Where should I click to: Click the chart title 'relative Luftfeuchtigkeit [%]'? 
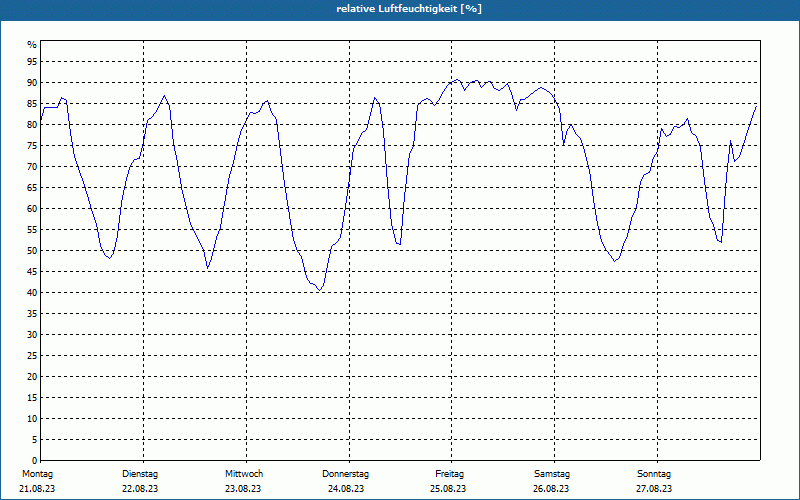(409, 9)
